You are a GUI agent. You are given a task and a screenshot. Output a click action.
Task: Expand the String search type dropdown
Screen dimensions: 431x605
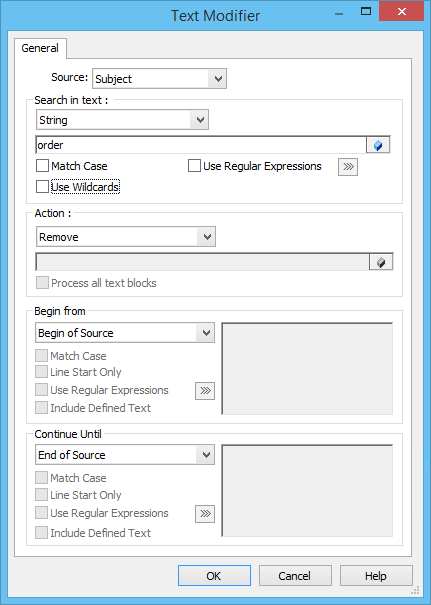tap(122, 120)
